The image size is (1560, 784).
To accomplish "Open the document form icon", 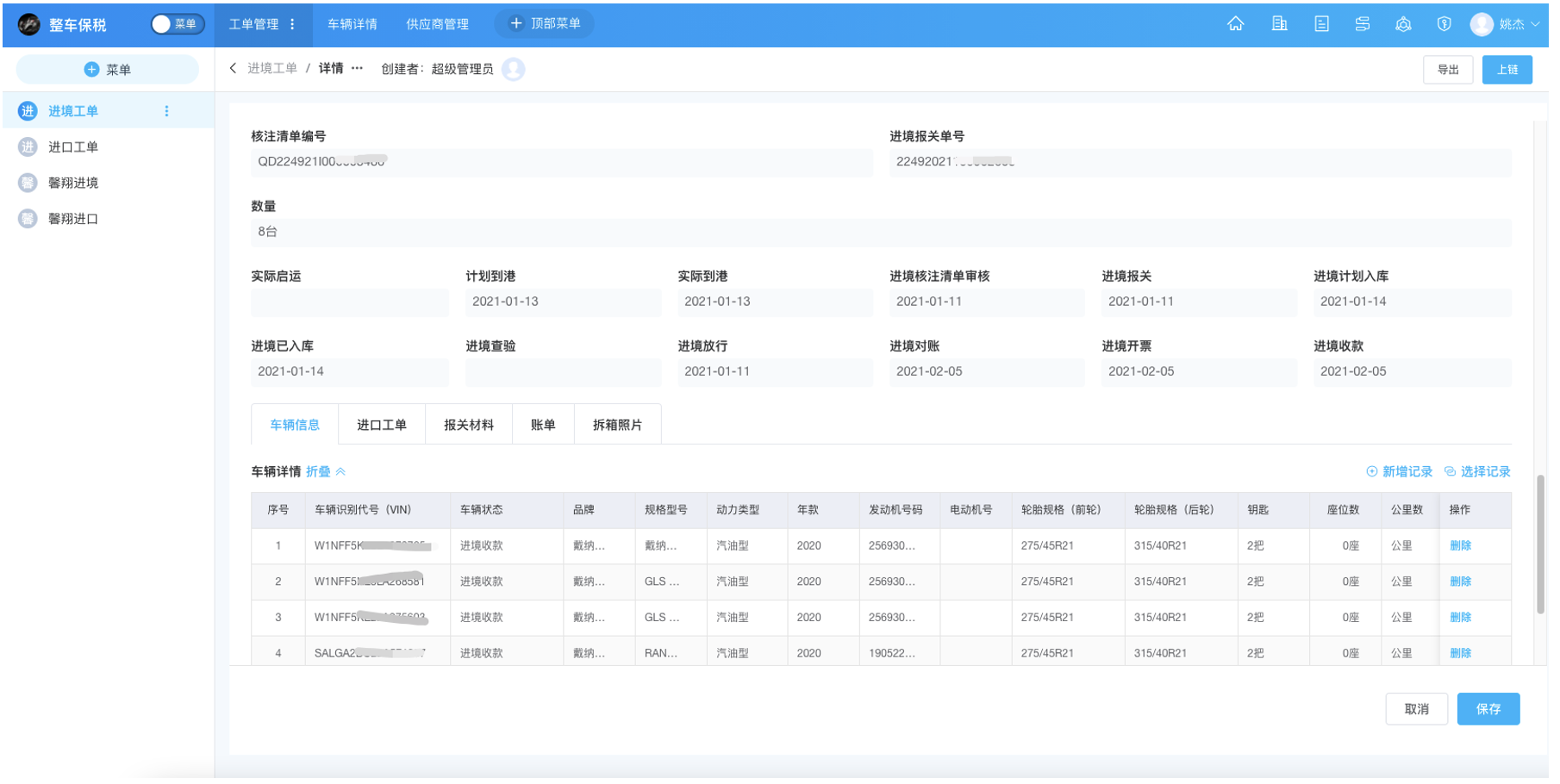I will click(x=1322, y=24).
